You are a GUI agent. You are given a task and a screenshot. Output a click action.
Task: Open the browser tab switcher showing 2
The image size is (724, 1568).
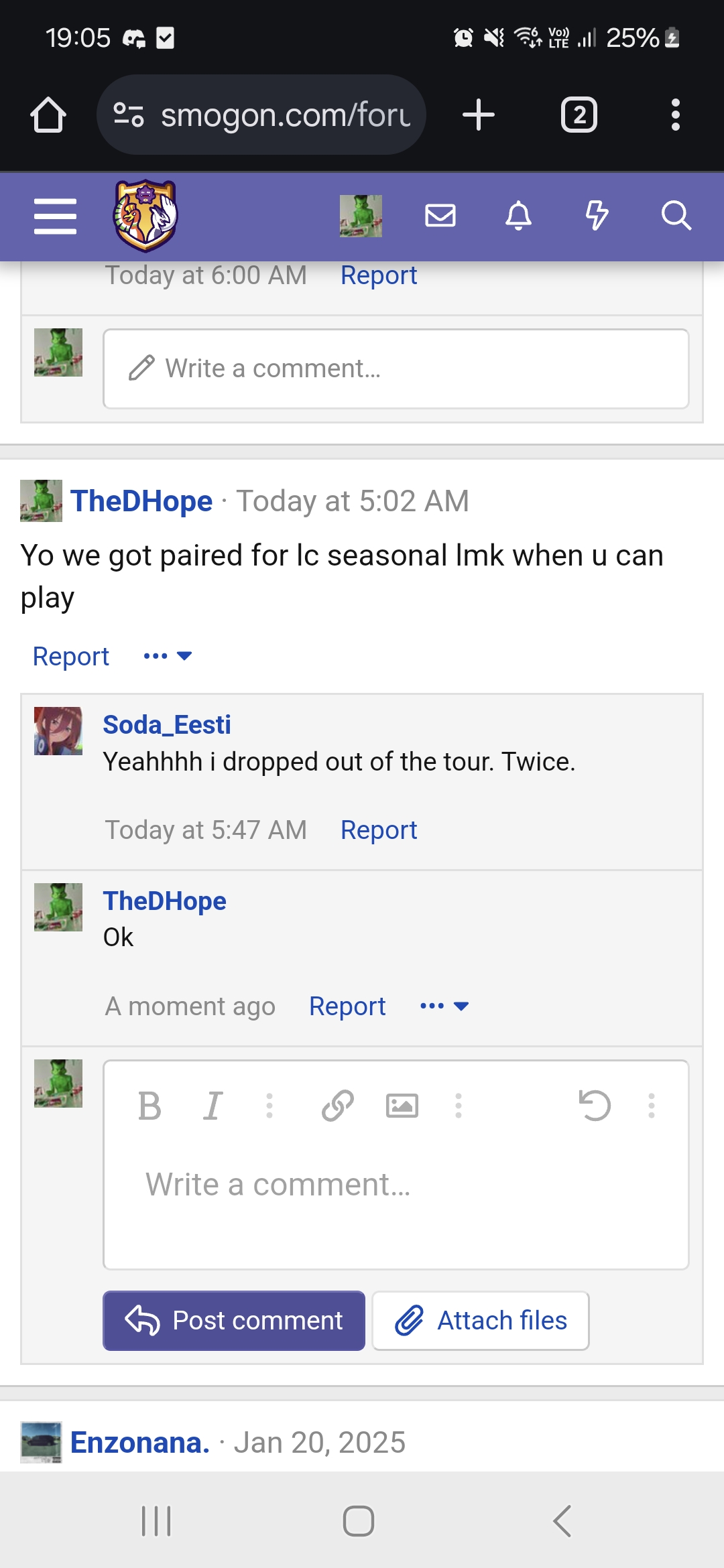coord(579,115)
